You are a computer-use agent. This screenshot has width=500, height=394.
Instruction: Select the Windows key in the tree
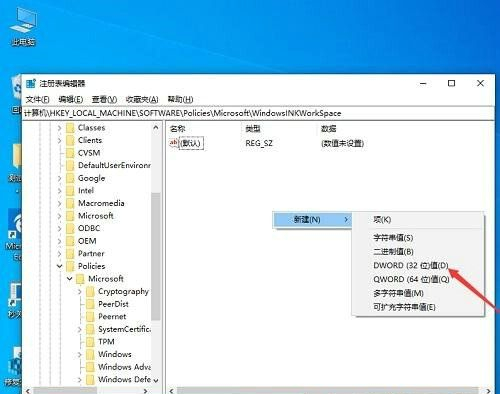[x=115, y=354]
